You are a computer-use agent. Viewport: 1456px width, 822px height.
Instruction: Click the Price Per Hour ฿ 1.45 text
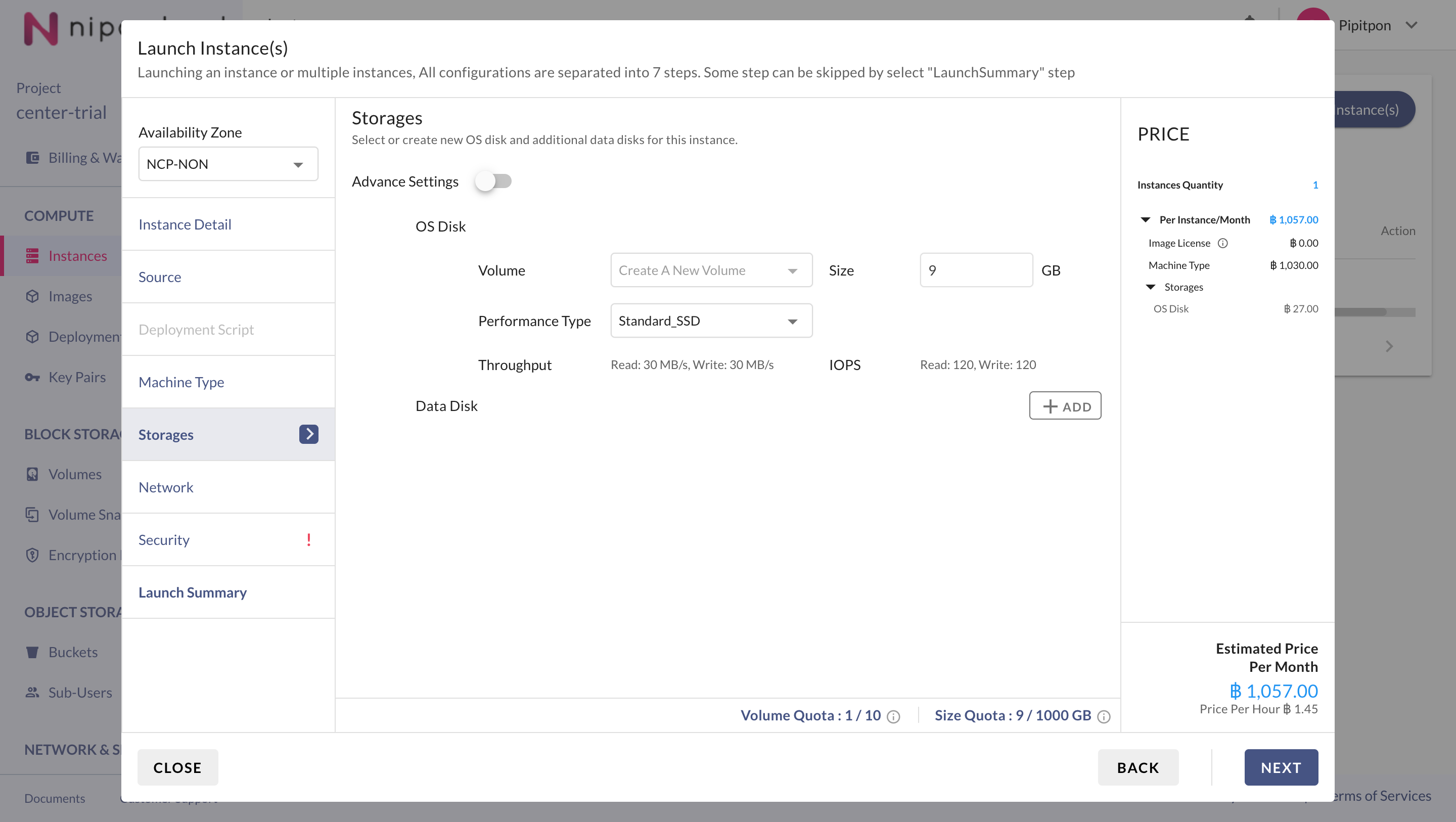tap(1259, 709)
